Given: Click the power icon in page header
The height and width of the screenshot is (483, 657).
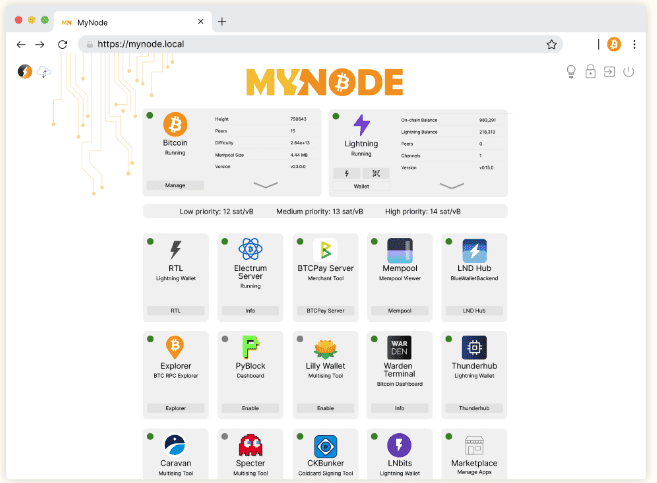Looking at the screenshot, I should (629, 72).
